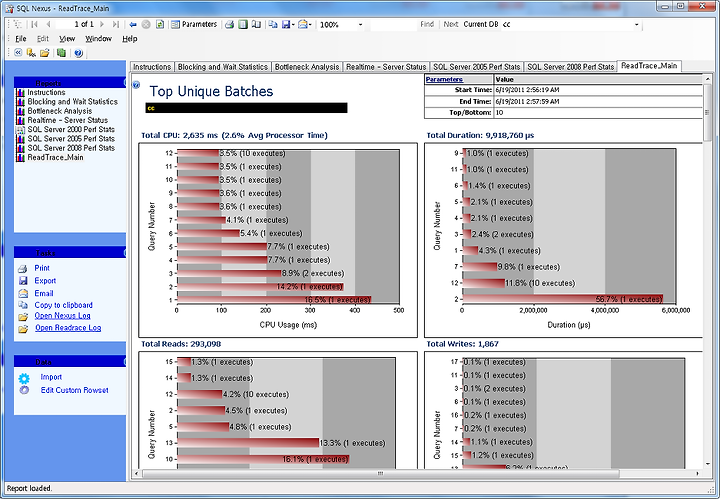Click the SQL query key icon
The height and width of the screenshot is (499, 720).
pos(31,53)
